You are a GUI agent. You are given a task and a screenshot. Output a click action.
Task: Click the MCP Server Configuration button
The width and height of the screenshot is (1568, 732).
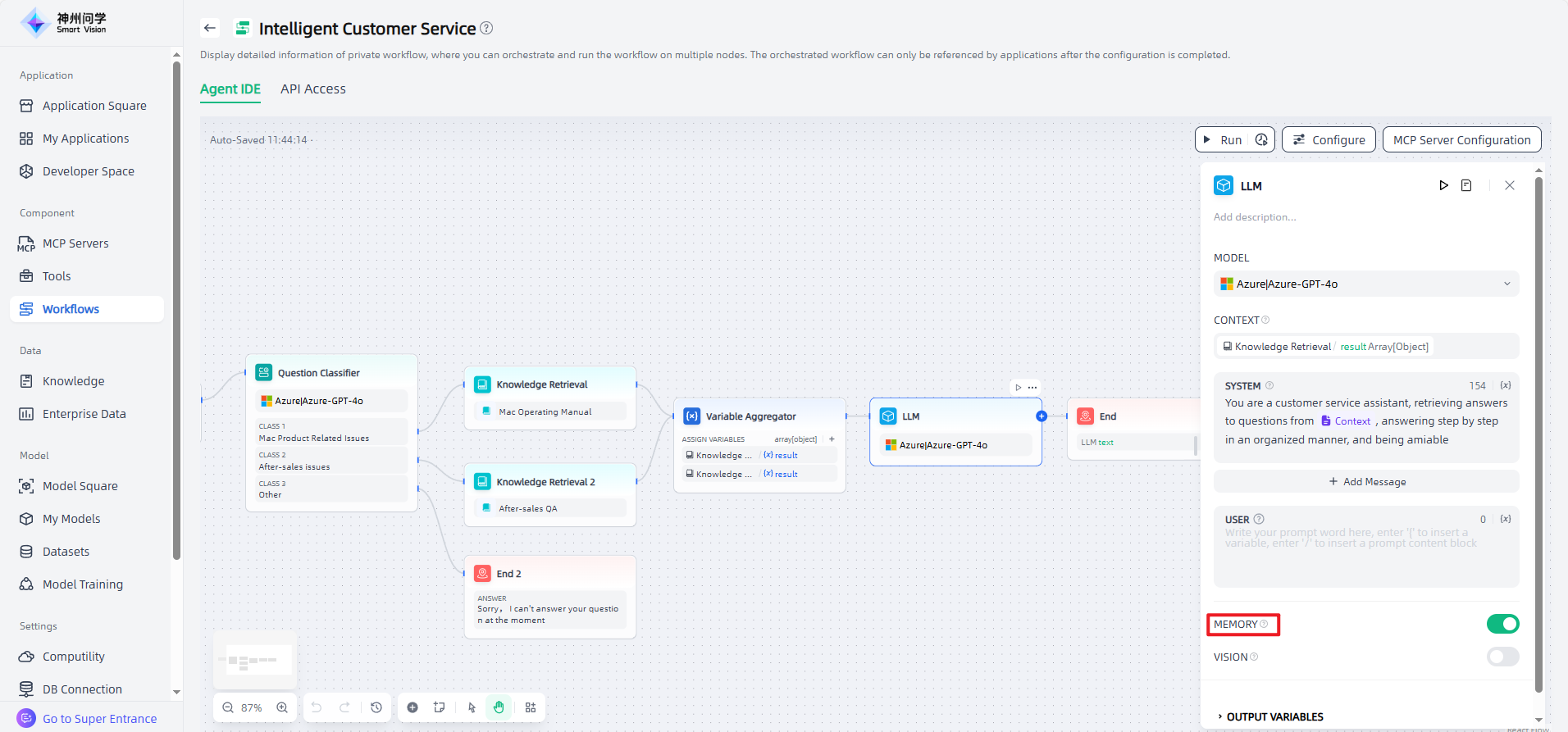[x=1461, y=139]
